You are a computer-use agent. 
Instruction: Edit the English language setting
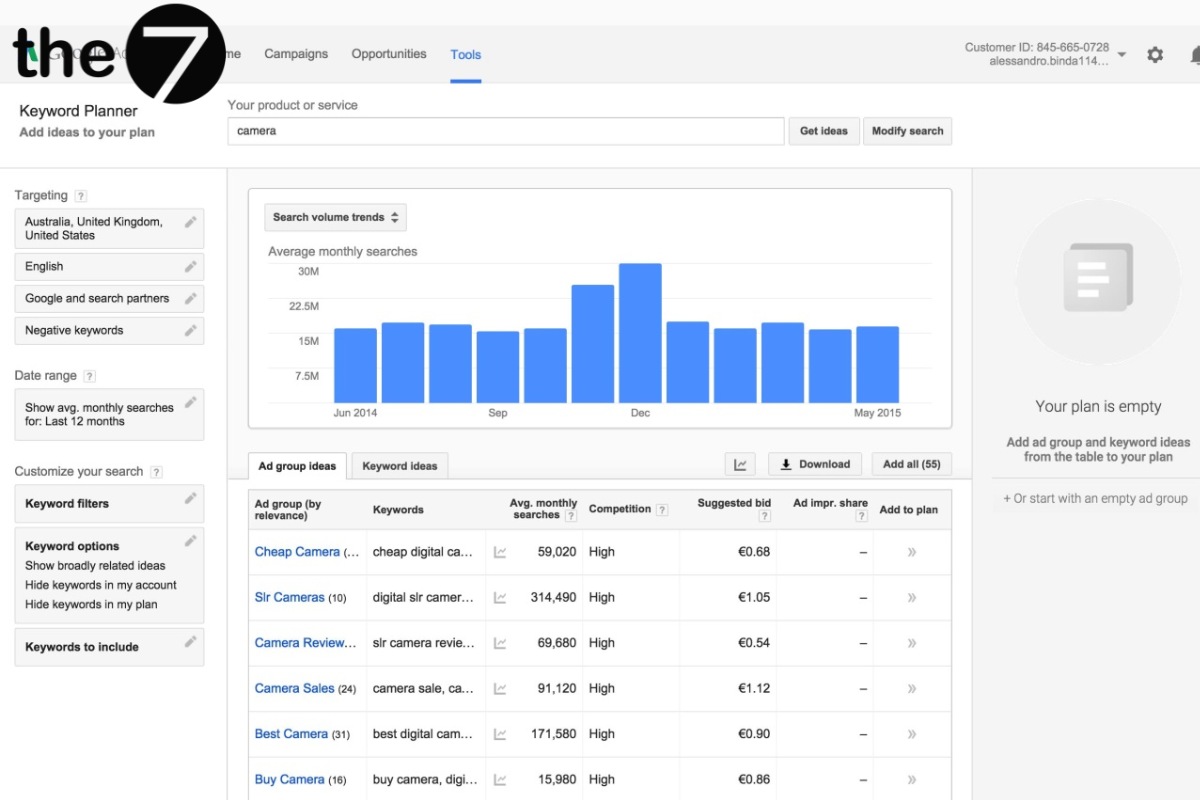(191, 266)
